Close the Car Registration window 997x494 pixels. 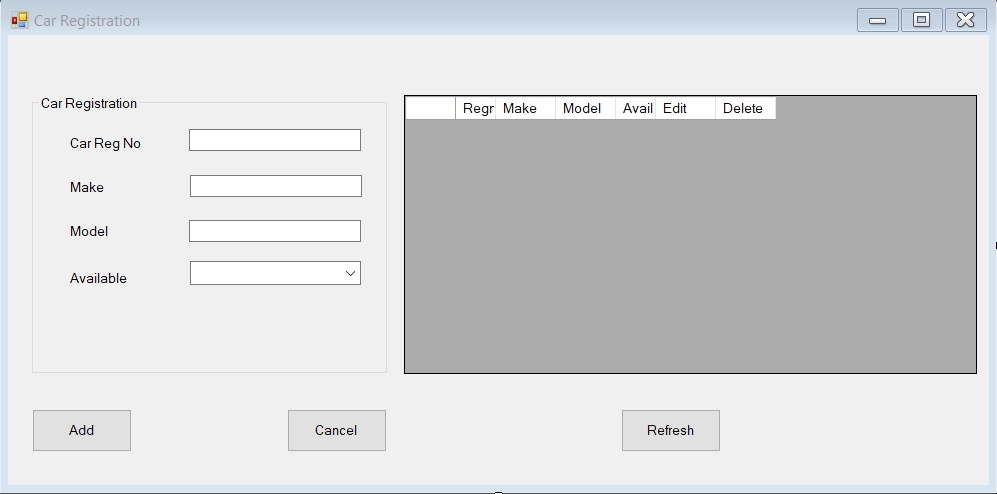click(965, 20)
